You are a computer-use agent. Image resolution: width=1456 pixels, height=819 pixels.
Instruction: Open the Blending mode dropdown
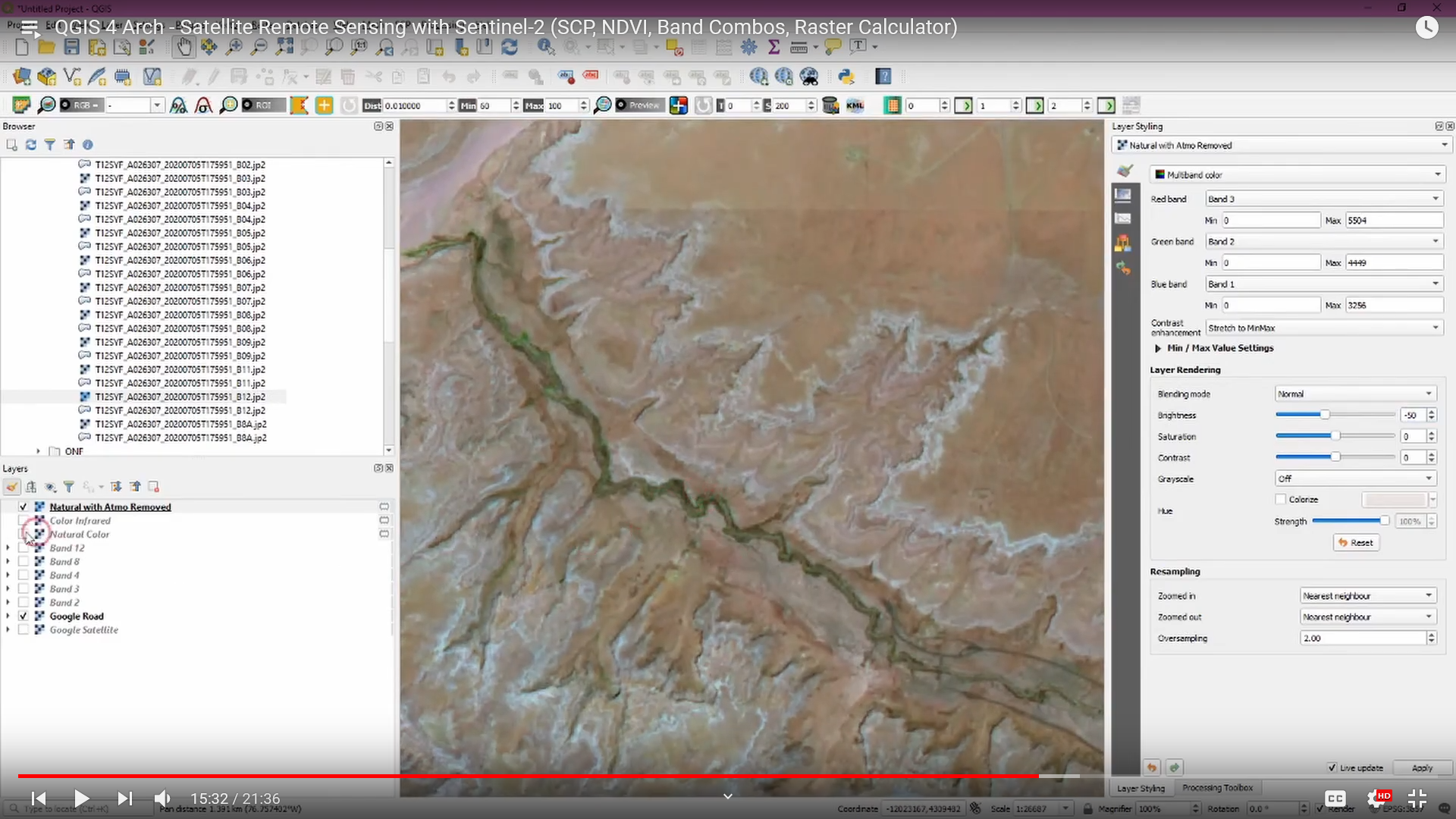point(1355,393)
